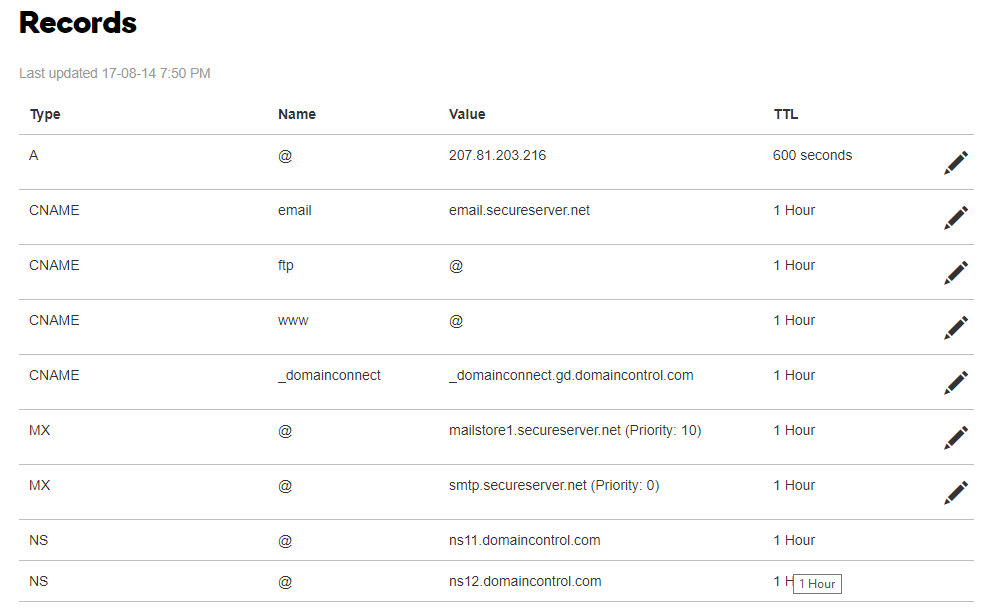Edit the www CNAME record

click(955, 327)
